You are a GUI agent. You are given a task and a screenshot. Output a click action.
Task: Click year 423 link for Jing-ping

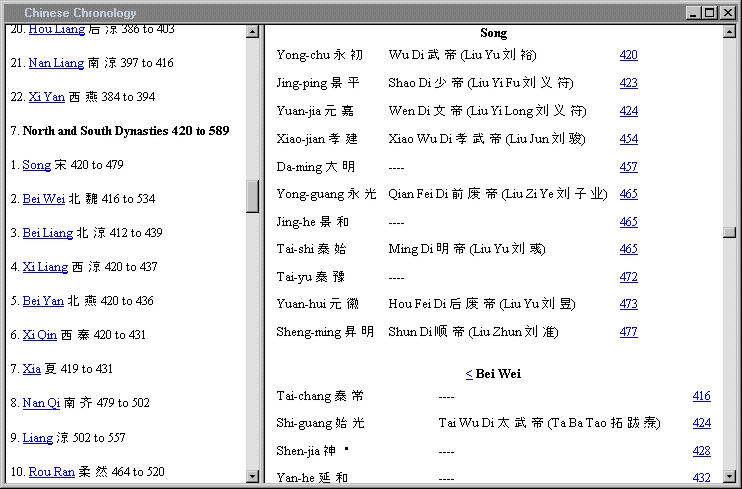point(628,83)
